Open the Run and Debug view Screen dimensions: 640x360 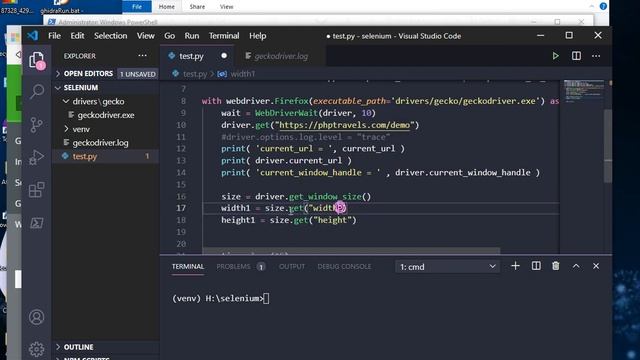click(37, 157)
